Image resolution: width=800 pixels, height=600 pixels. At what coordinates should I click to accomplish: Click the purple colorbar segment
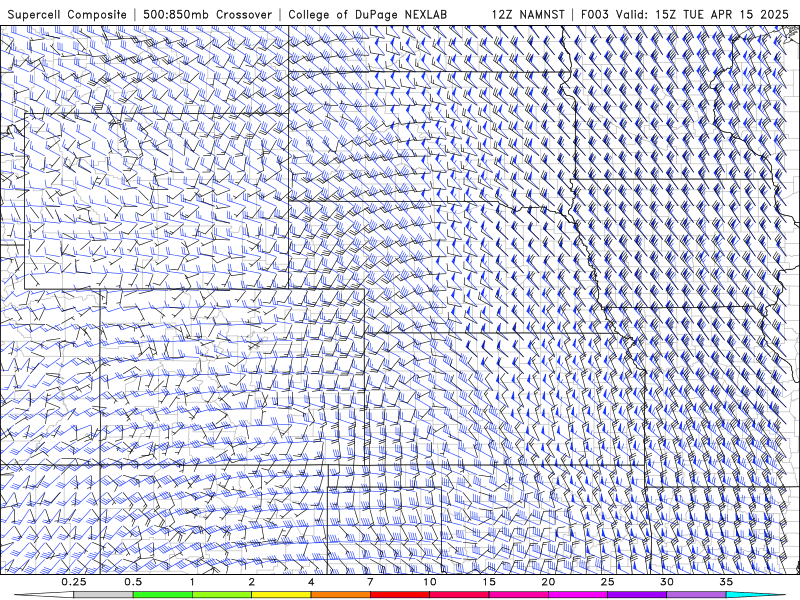637,595
